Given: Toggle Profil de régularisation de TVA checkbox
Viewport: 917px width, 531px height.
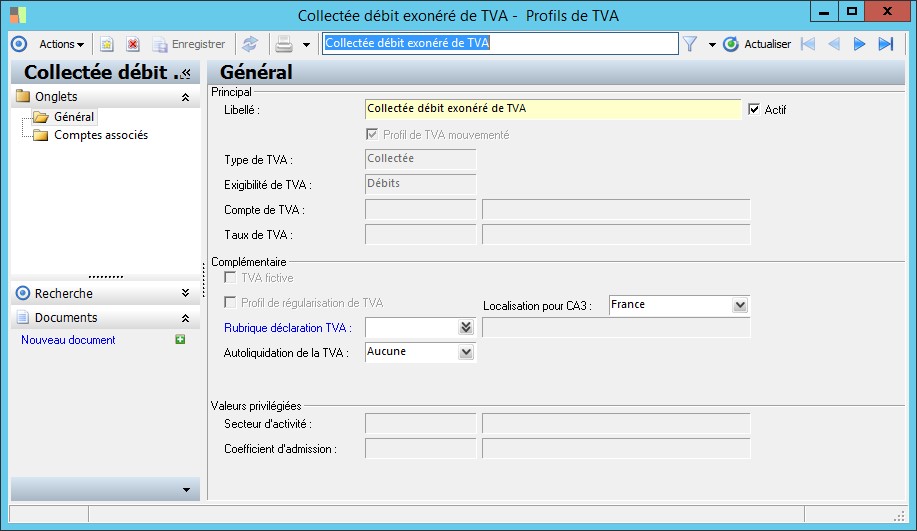Looking at the screenshot, I should (230, 303).
